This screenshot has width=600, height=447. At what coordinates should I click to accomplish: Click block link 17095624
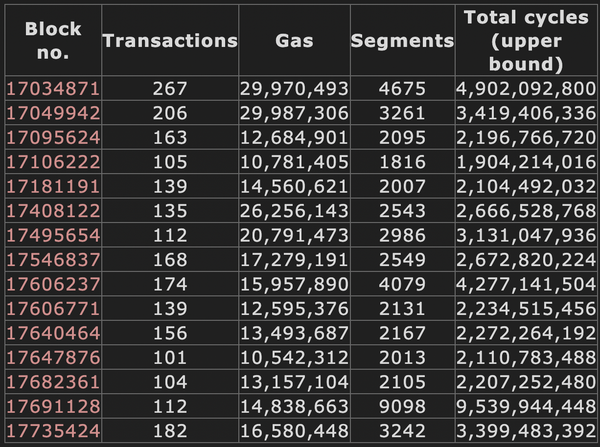(x=53, y=138)
